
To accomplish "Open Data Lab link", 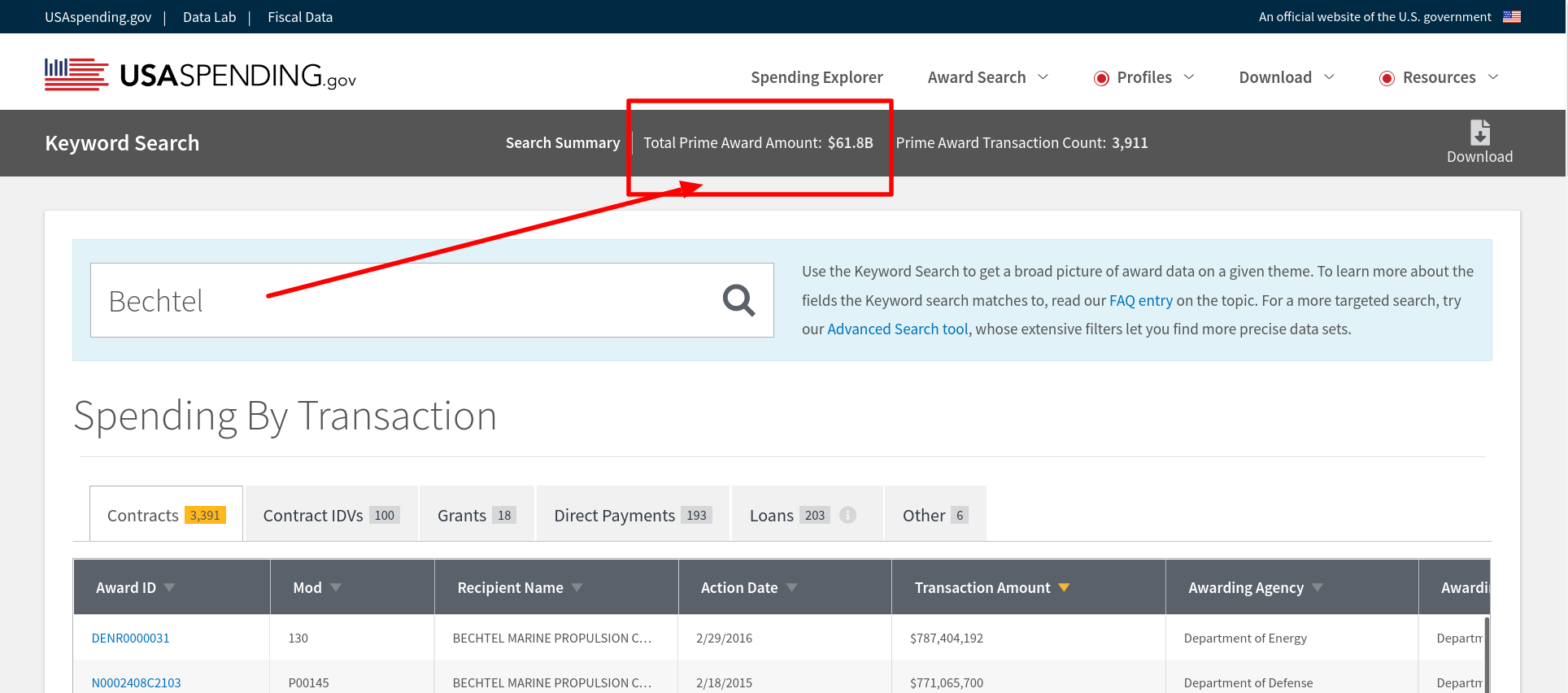I will point(209,17).
